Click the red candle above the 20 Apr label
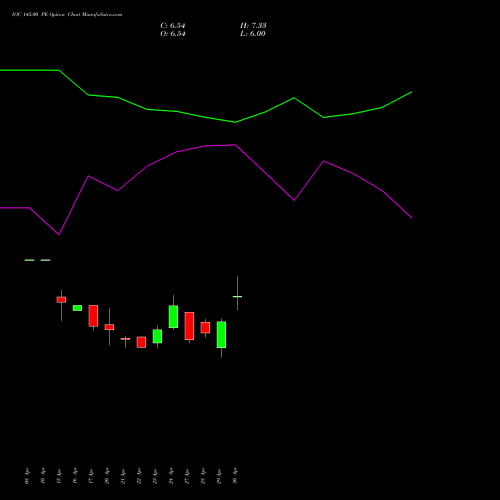This screenshot has width=500, height=500. click(x=109, y=327)
